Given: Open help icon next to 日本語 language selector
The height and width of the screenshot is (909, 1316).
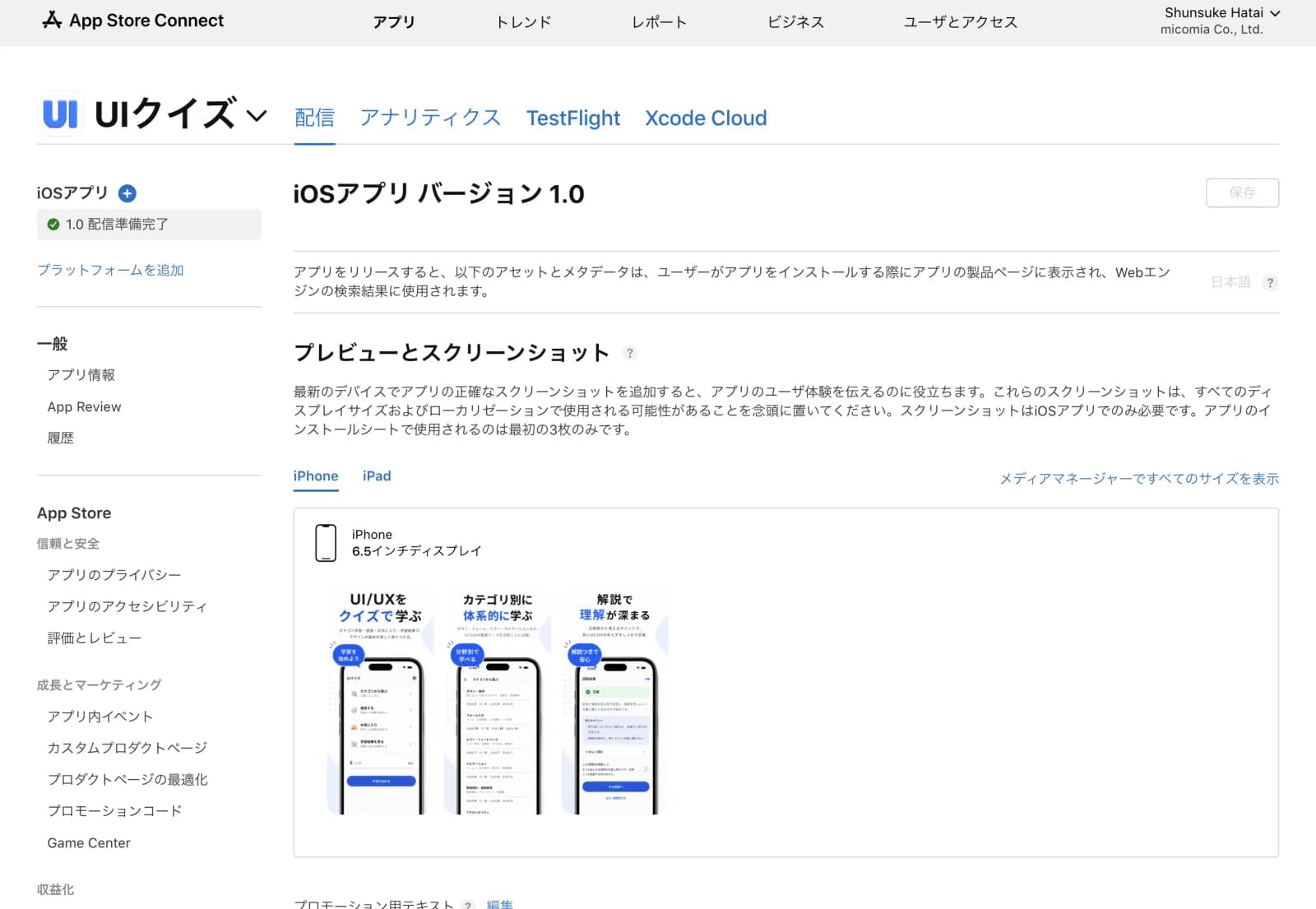Looking at the screenshot, I should click(1270, 282).
